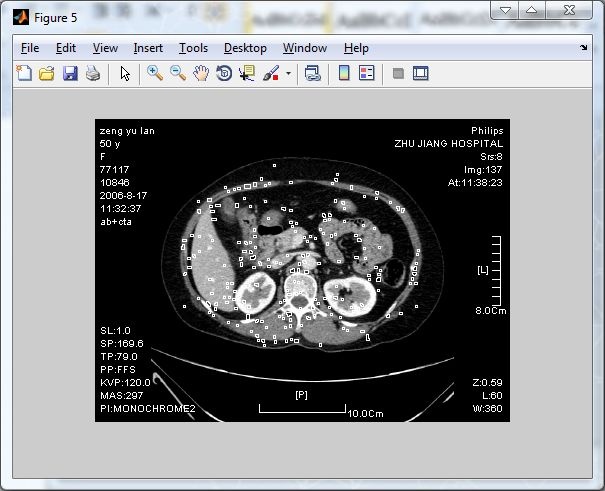The width and height of the screenshot is (605, 491).
Task: Open the Help menu
Action: click(x=356, y=48)
